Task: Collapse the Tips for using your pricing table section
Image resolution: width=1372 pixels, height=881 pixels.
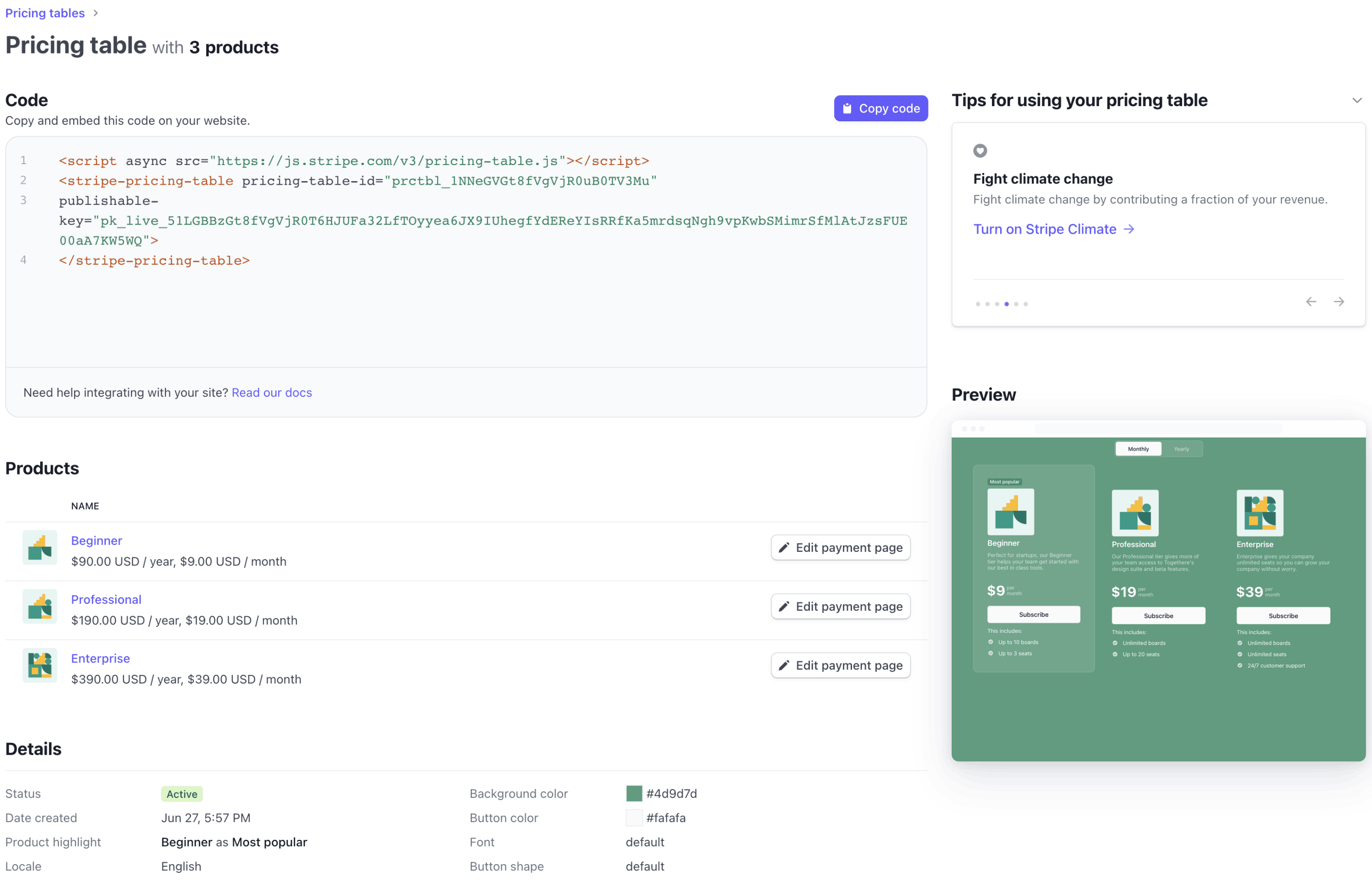Action: click(1356, 101)
